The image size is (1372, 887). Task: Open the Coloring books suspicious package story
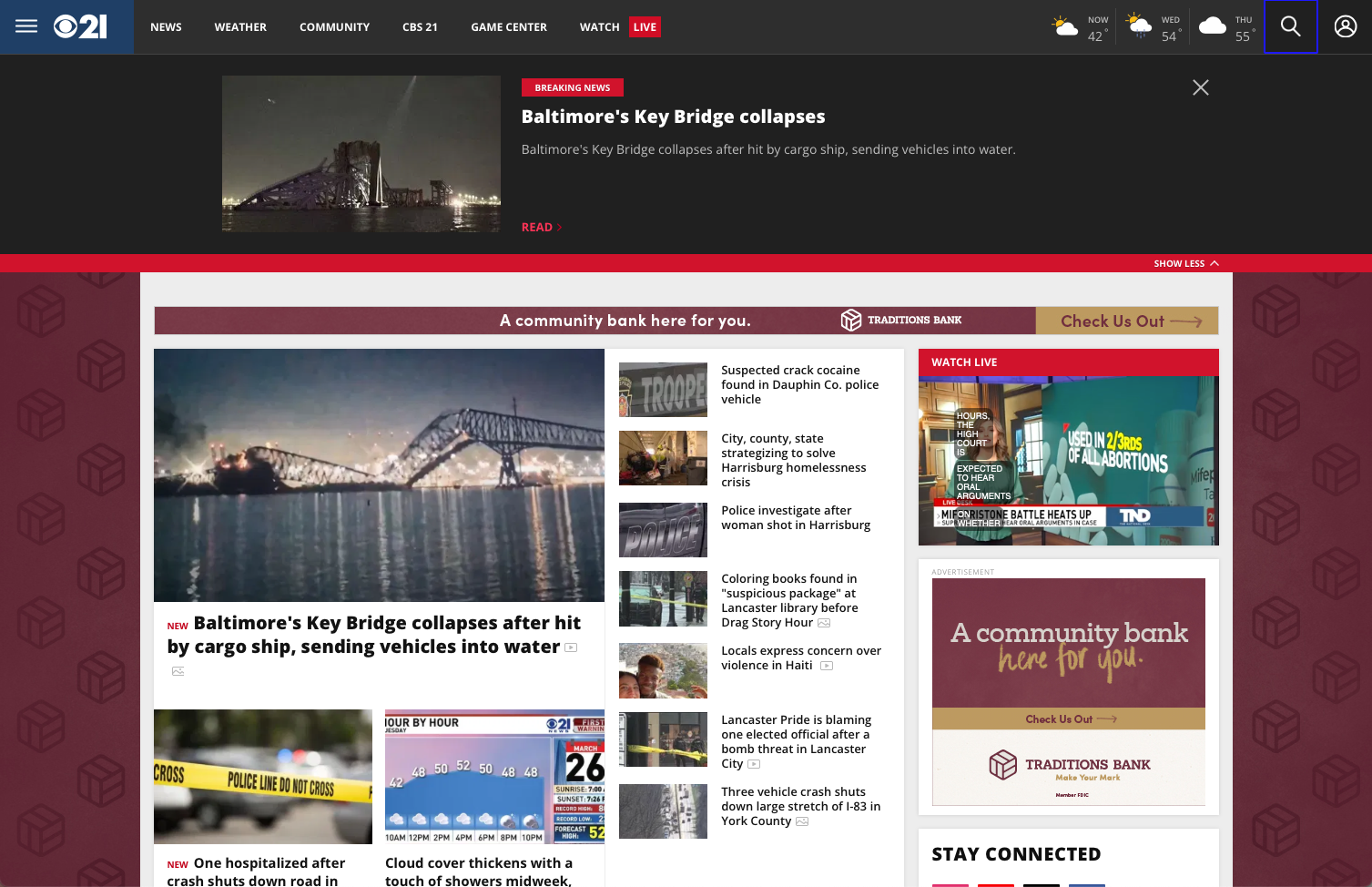point(789,600)
